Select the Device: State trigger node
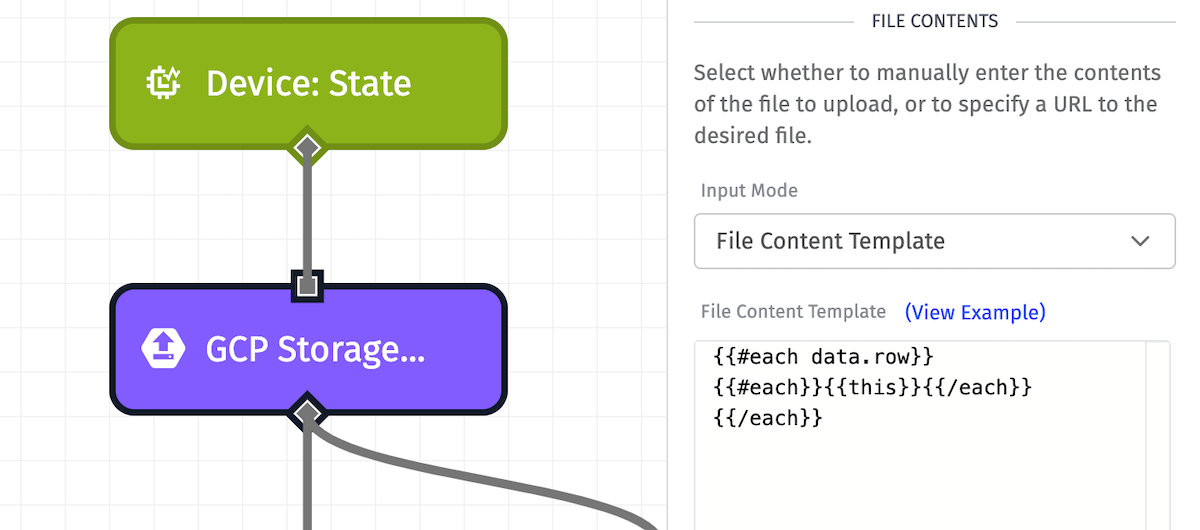This screenshot has height=530, width=1200. 308,83
